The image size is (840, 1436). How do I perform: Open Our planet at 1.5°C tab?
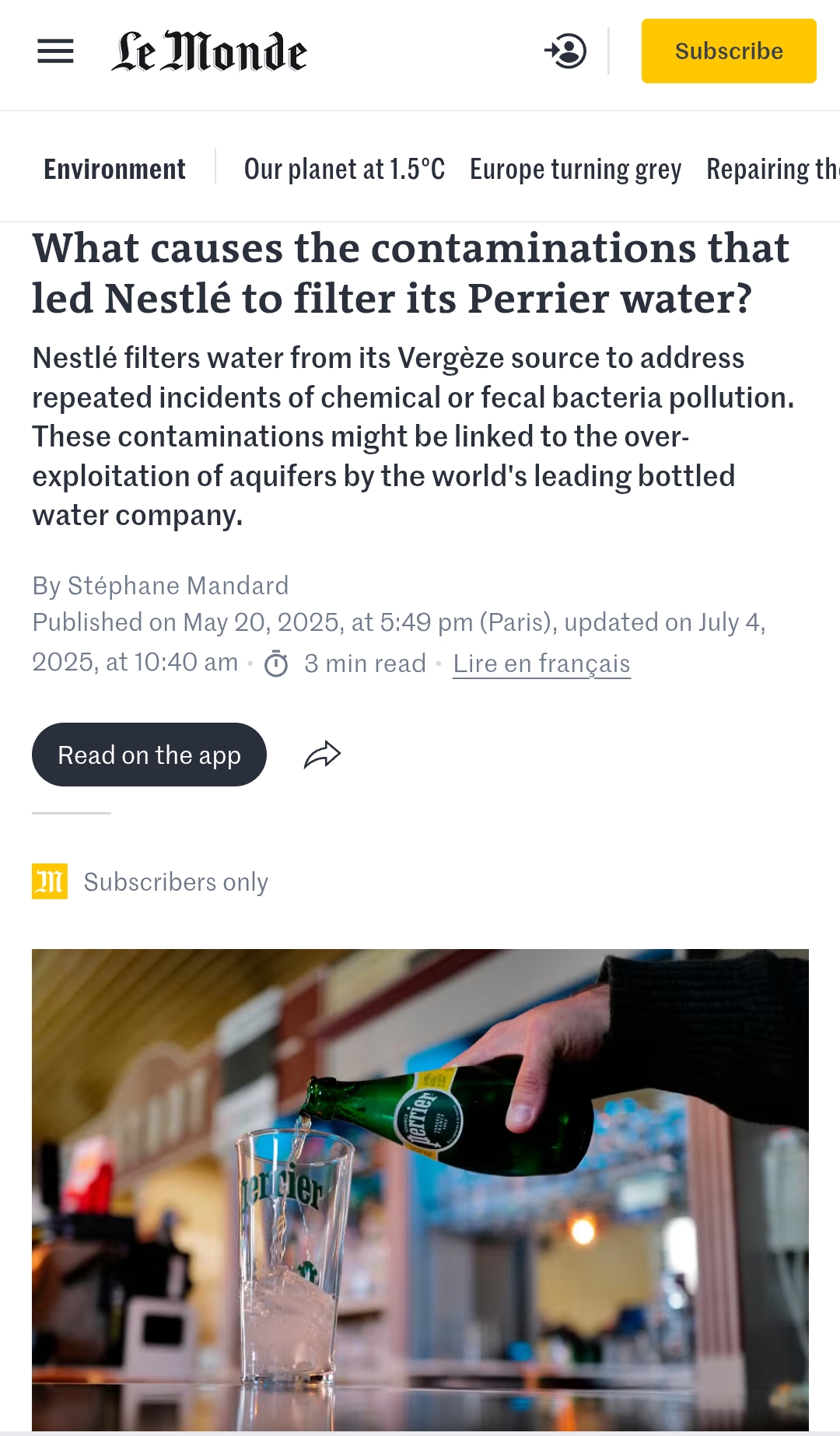[x=345, y=169]
